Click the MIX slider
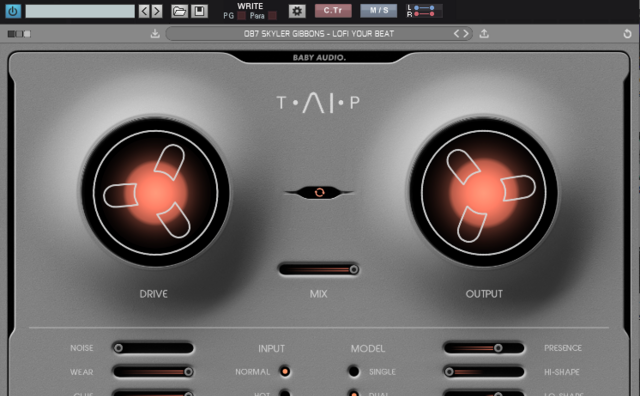 click(319, 269)
